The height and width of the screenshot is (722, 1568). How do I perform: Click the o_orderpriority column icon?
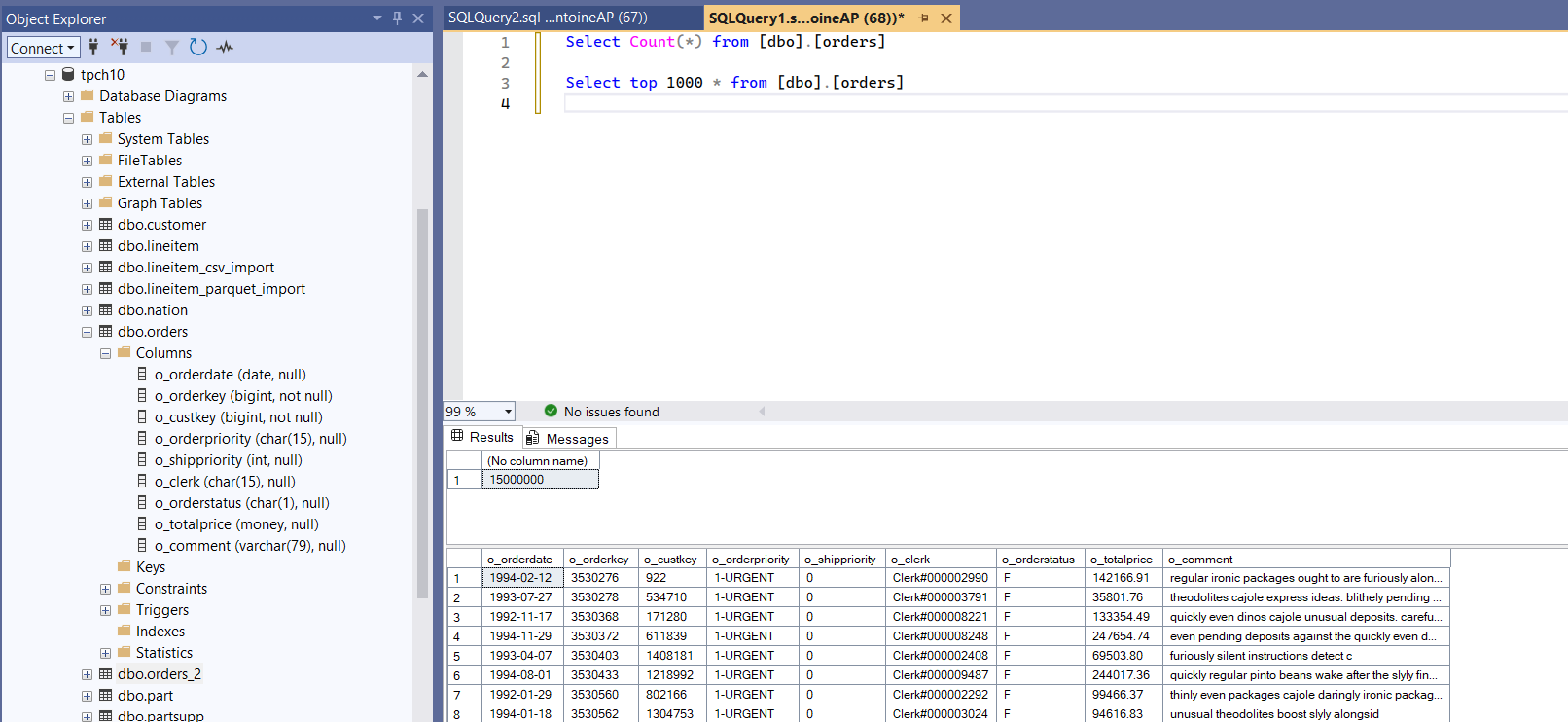point(142,439)
